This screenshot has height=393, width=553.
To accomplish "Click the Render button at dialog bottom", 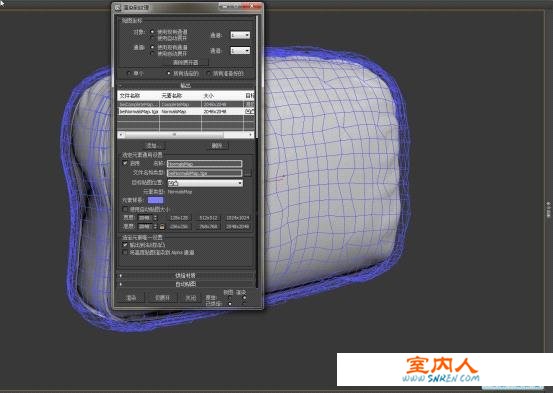I will (x=131, y=298).
